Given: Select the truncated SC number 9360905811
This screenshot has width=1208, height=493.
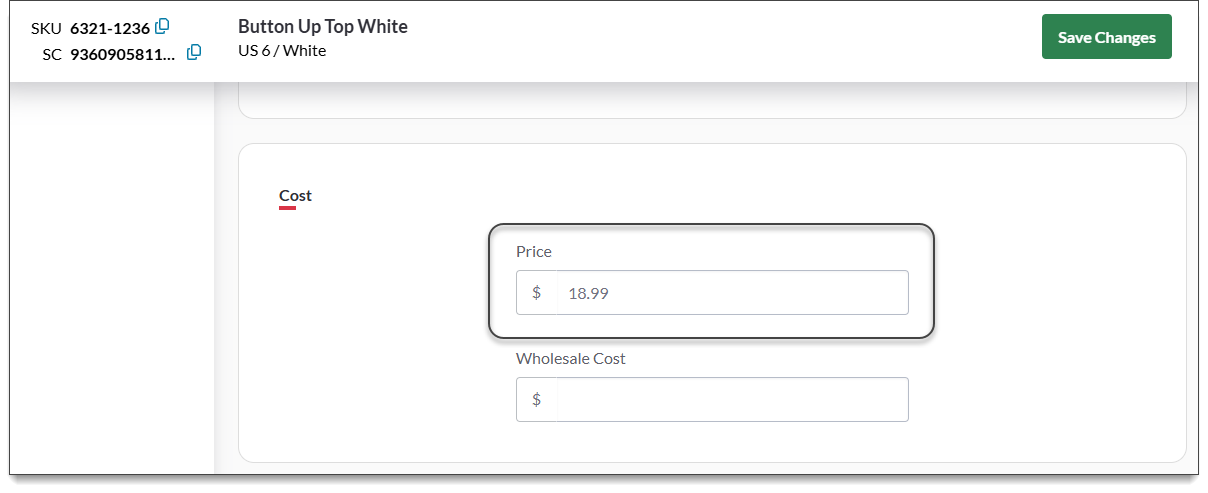Looking at the screenshot, I should click(123, 54).
